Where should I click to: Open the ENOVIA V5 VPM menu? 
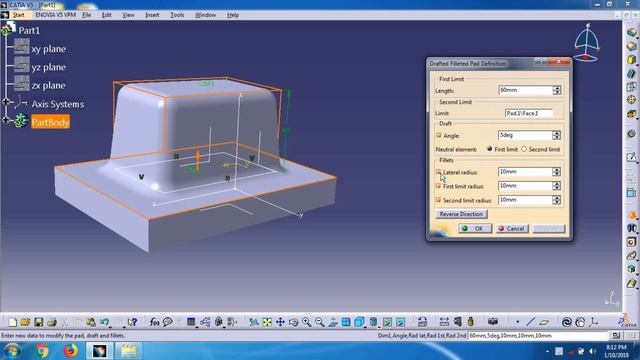[x=56, y=15]
